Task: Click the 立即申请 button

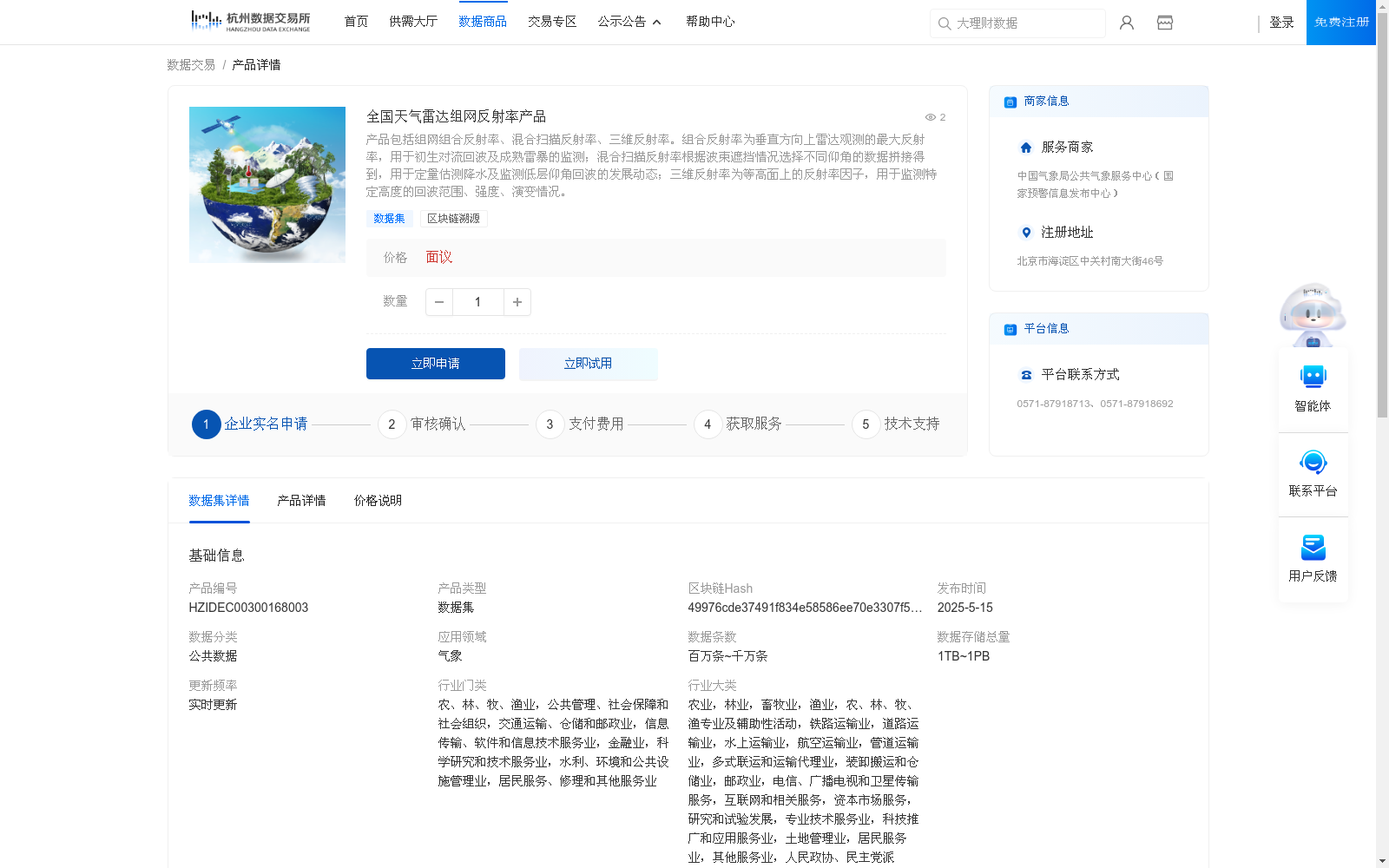Action: click(435, 364)
